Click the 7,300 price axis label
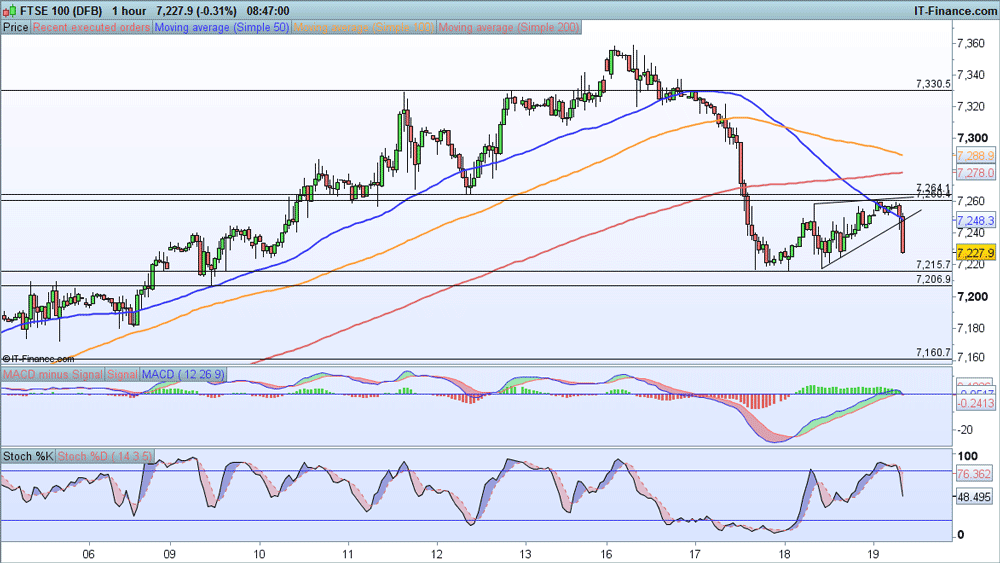 [972, 138]
